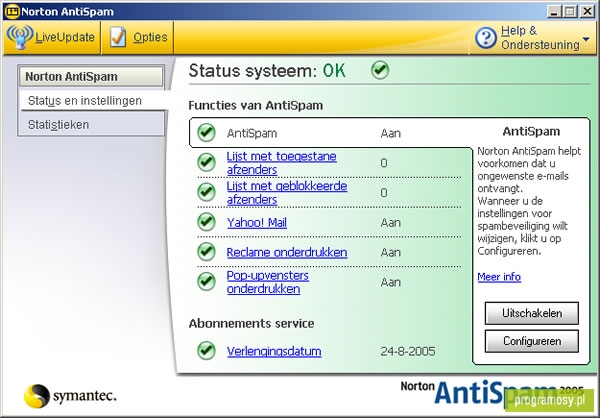Open LiveUpdate from the toolbar

click(x=51, y=37)
